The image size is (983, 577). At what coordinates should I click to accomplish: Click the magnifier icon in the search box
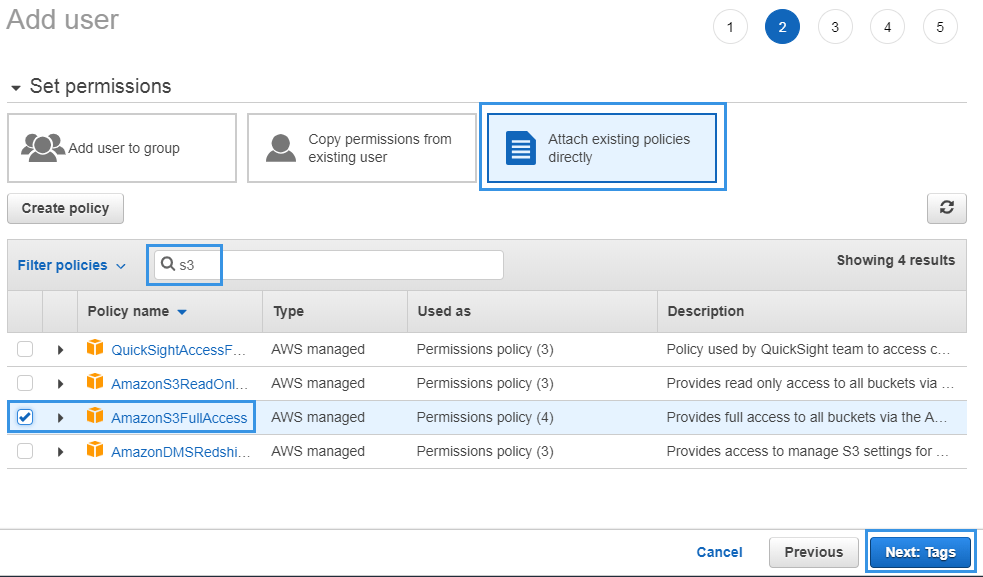[167, 264]
